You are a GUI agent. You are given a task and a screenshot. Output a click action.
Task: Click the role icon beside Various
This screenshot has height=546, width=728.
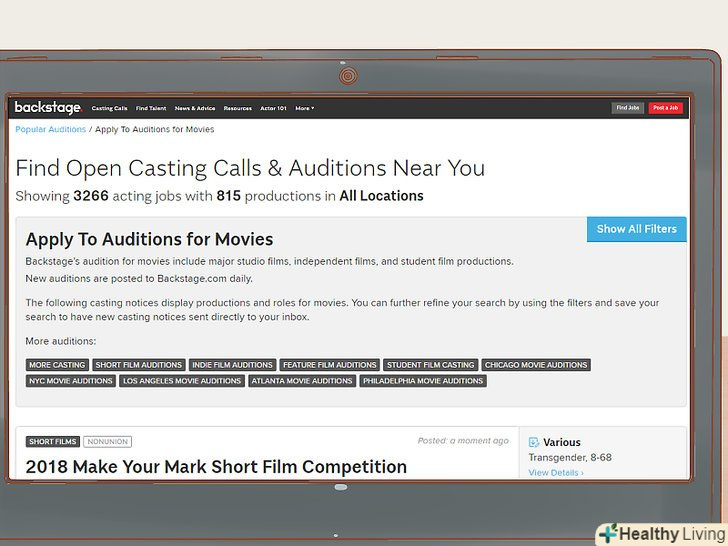[x=534, y=442]
